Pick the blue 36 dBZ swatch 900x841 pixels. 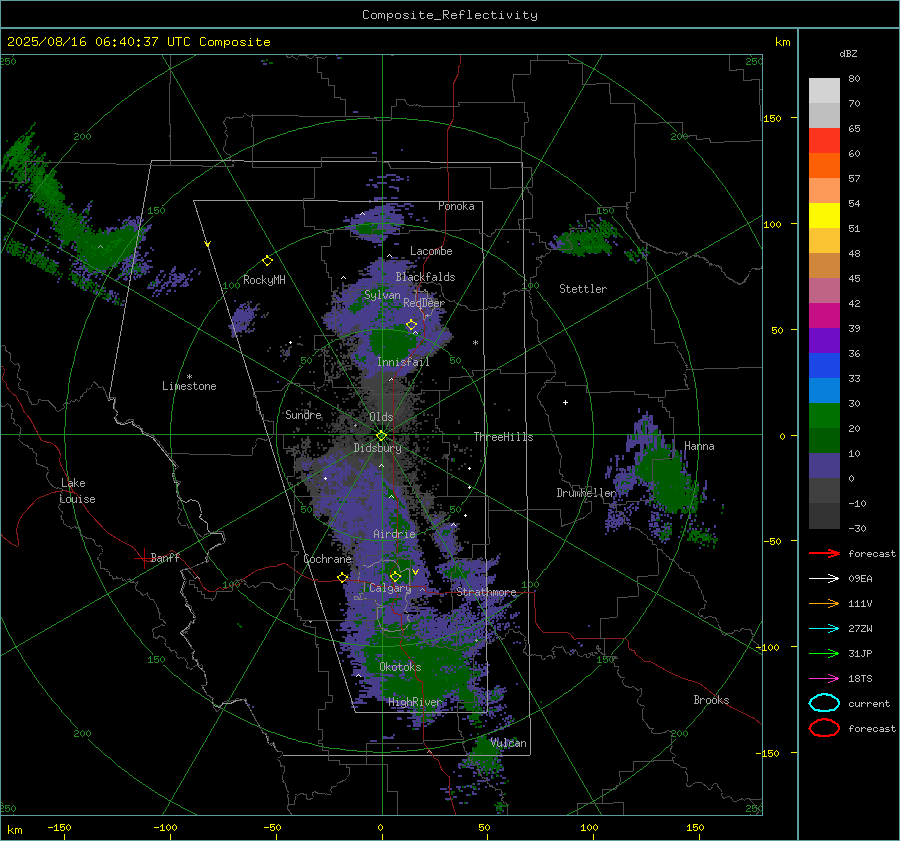pos(824,365)
